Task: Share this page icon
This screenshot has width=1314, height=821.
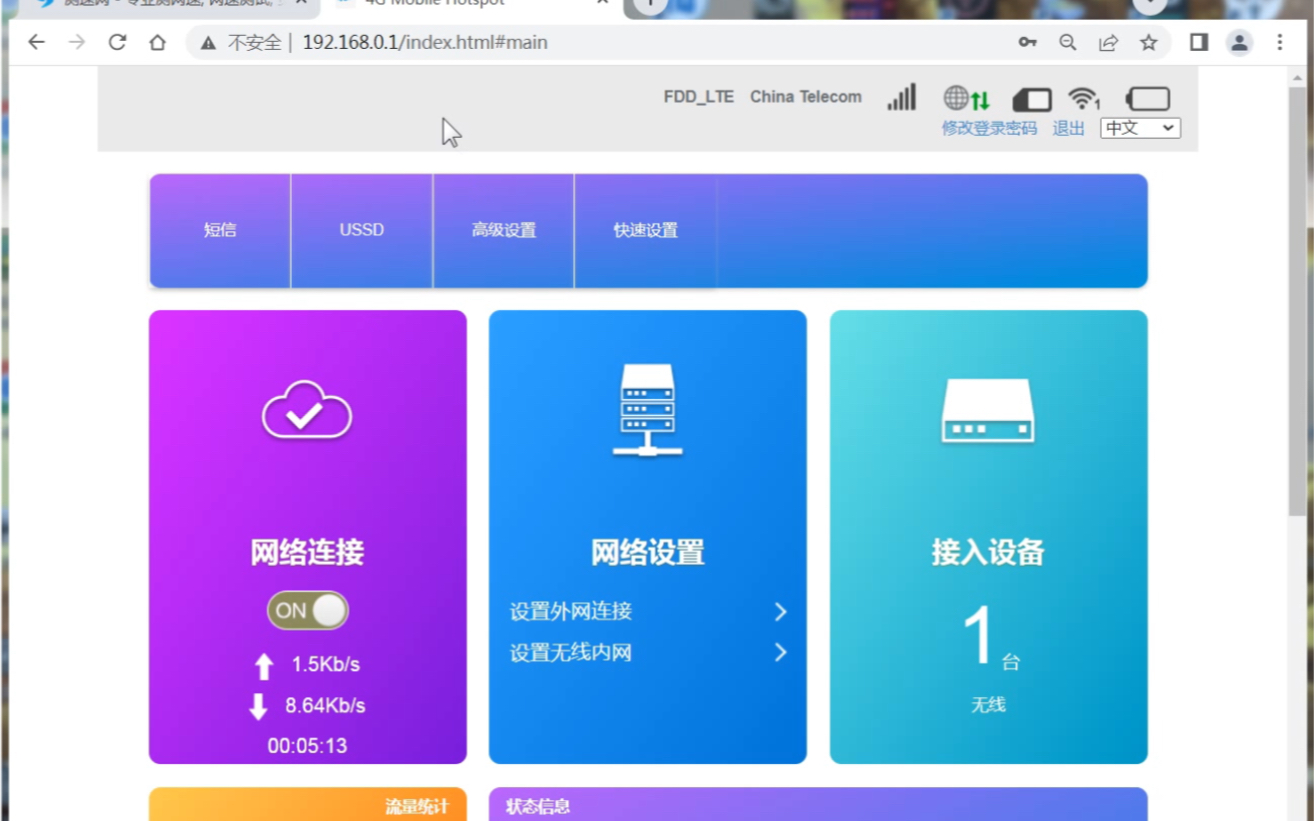Action: (x=1108, y=42)
